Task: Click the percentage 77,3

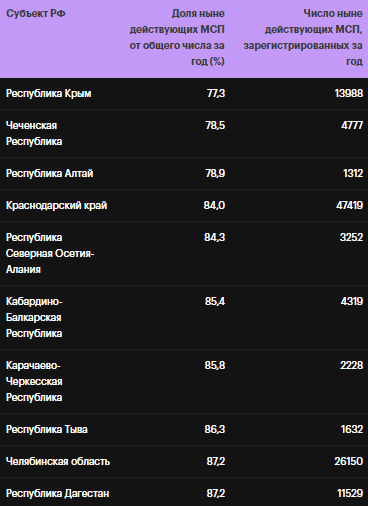Action: 216,93
